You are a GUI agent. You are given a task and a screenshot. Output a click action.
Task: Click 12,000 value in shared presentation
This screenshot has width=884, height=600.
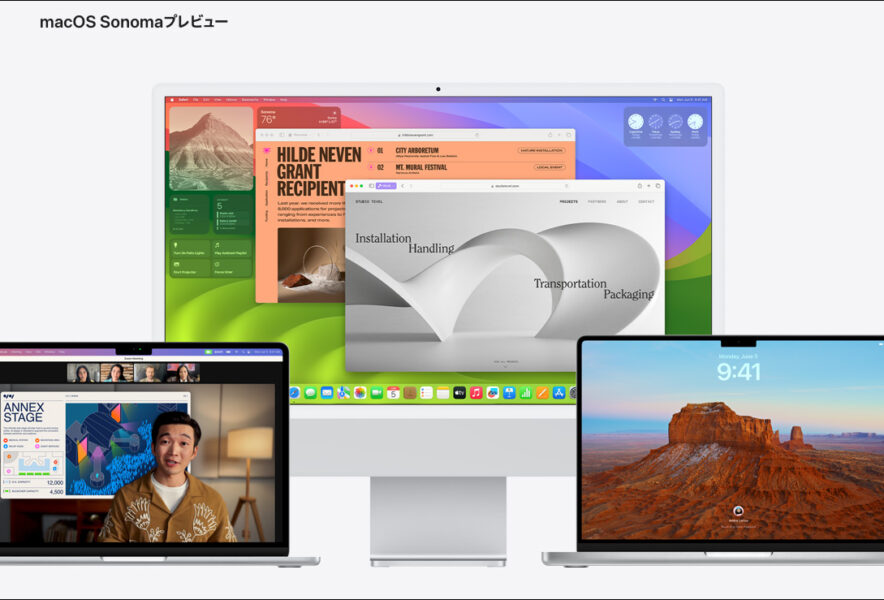click(x=55, y=483)
